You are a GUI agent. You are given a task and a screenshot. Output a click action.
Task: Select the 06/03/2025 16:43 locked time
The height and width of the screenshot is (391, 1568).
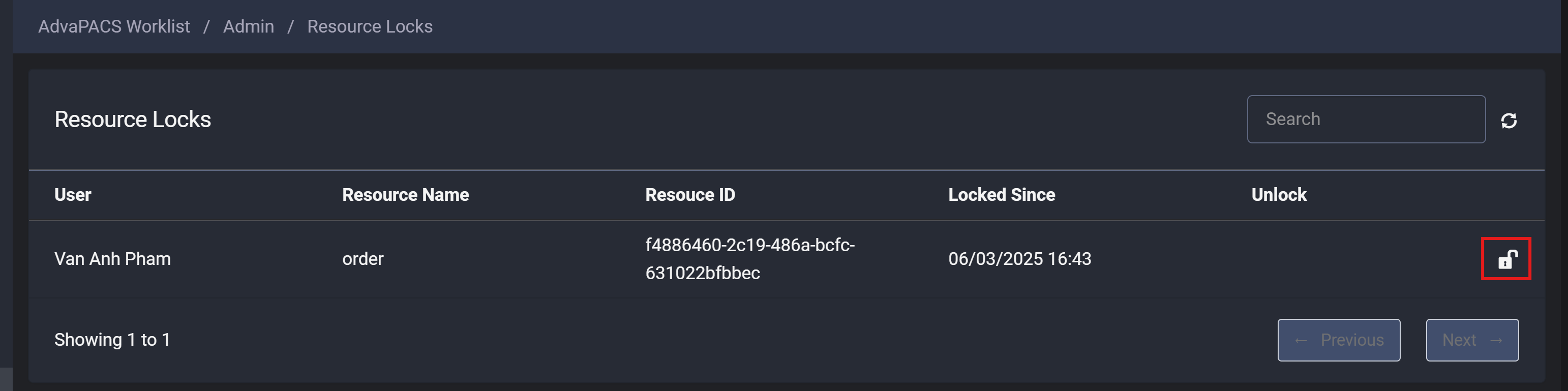(1019, 259)
